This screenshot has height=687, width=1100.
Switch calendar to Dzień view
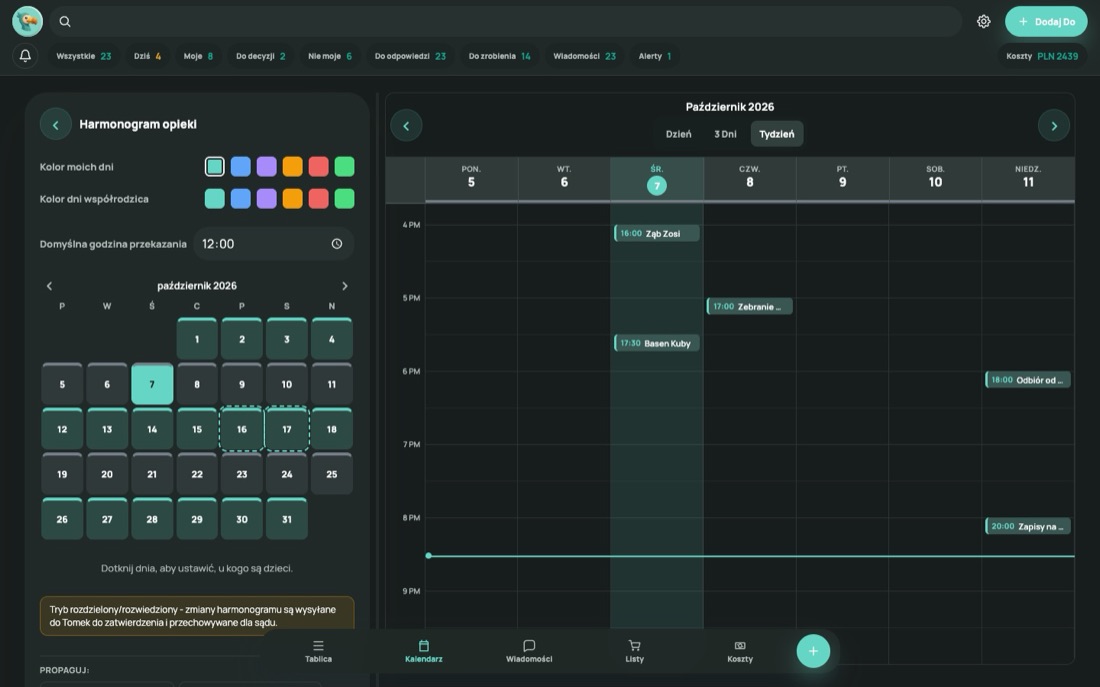click(678, 134)
